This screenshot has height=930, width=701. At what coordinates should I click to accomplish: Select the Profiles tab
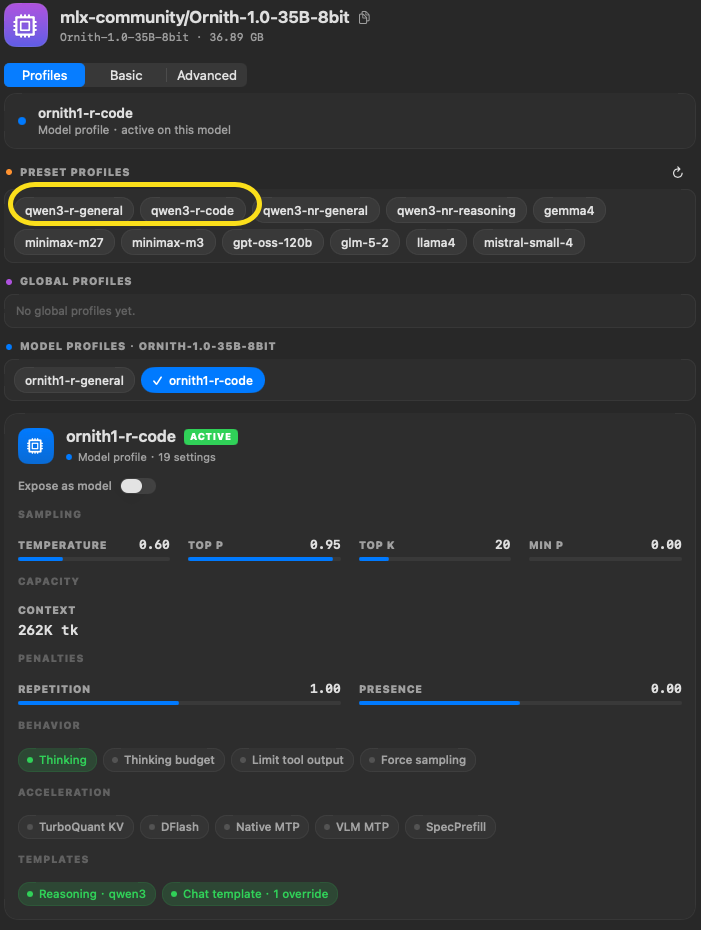44,75
